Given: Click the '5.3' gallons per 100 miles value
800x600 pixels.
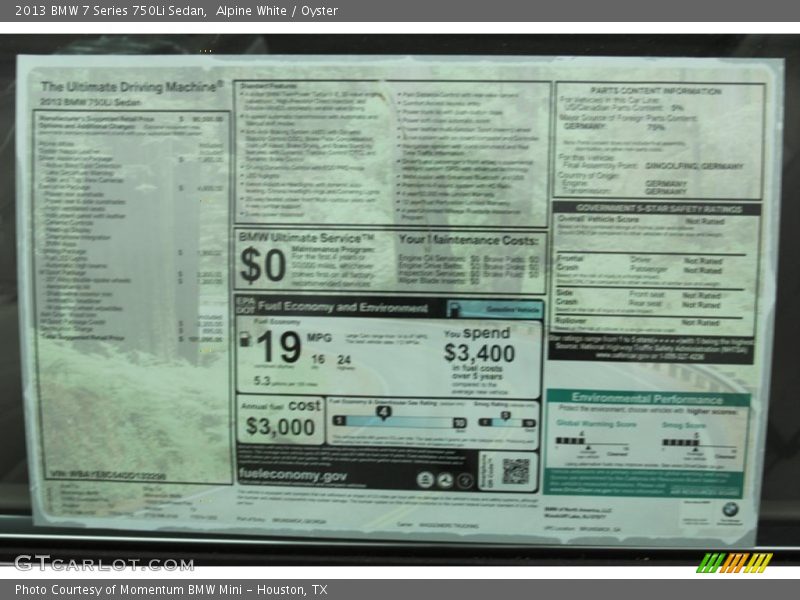Looking at the screenshot, I should point(262,381).
